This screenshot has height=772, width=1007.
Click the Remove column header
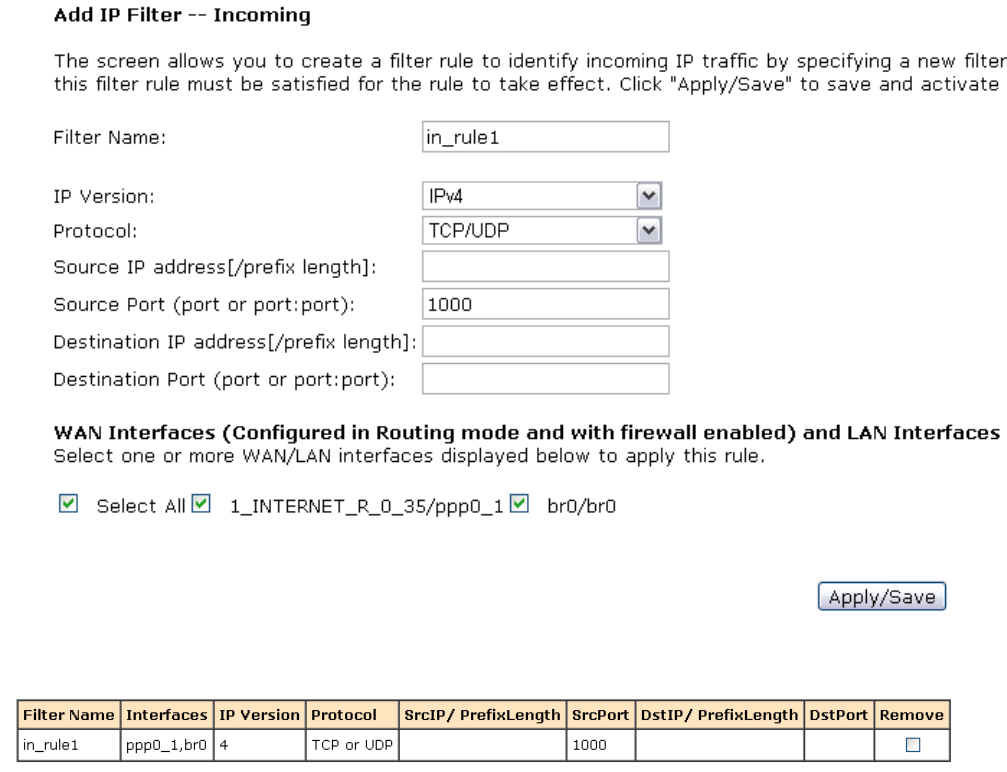click(x=912, y=715)
